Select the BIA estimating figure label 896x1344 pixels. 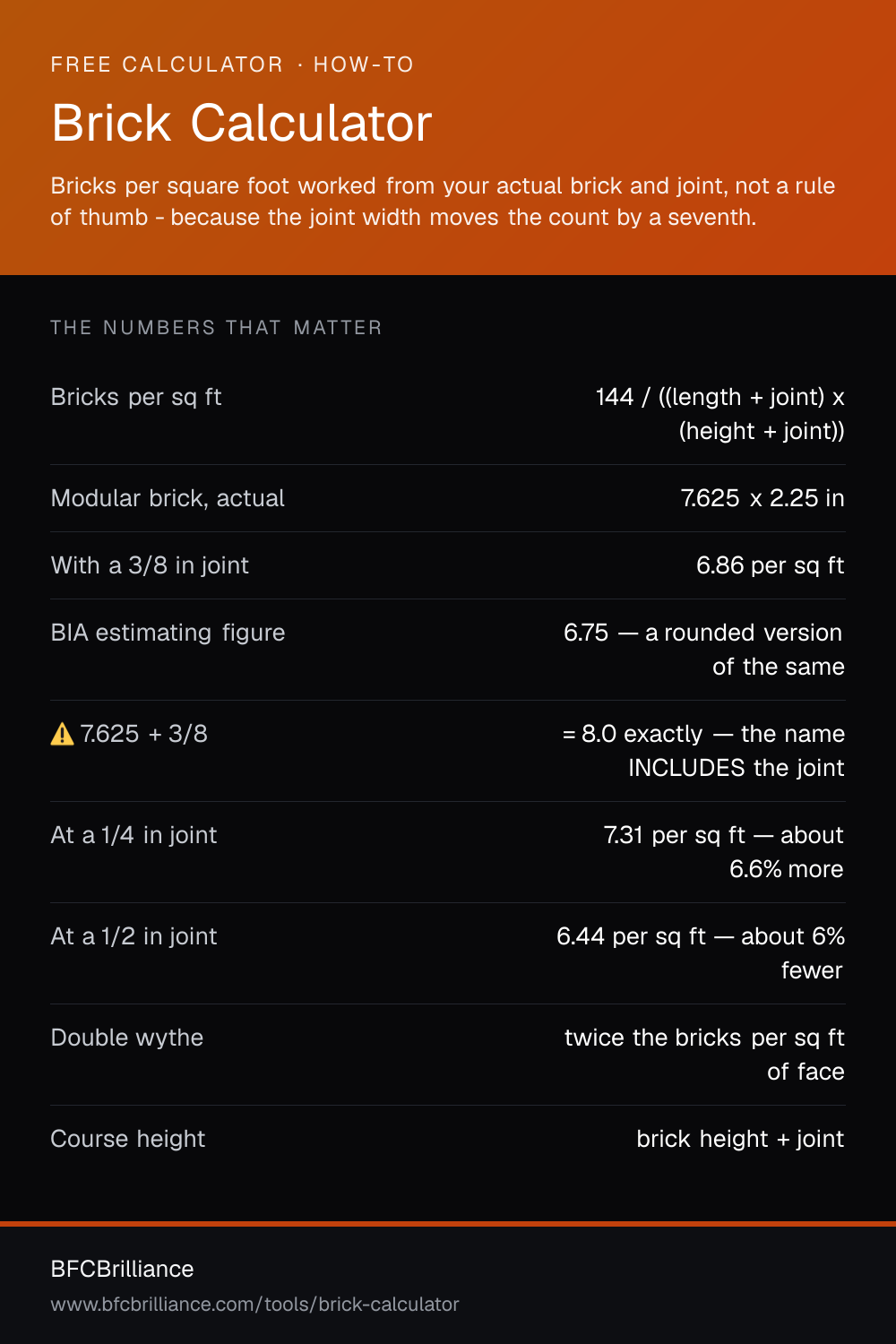click(168, 633)
